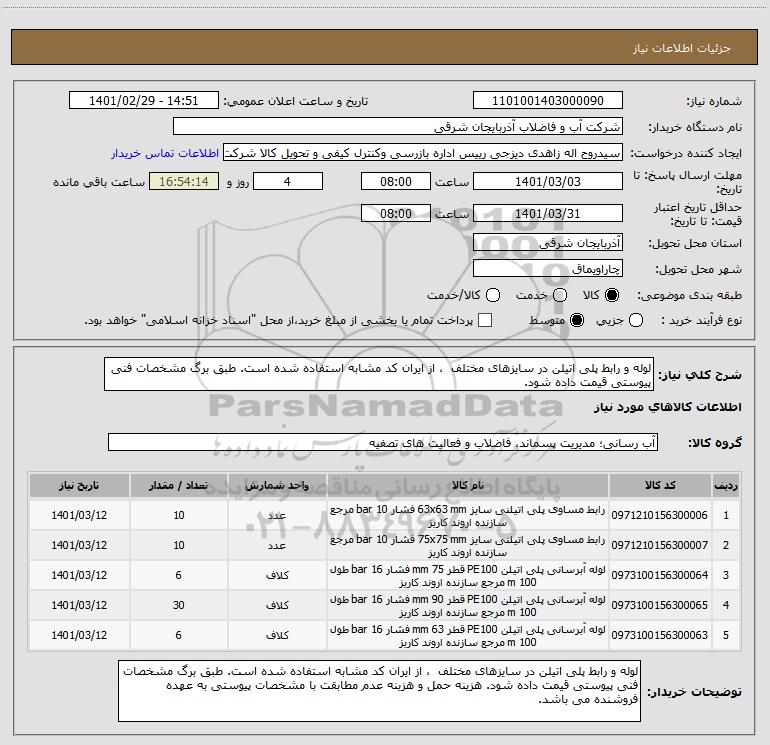Click the remaining days field showing 4

point(287,181)
